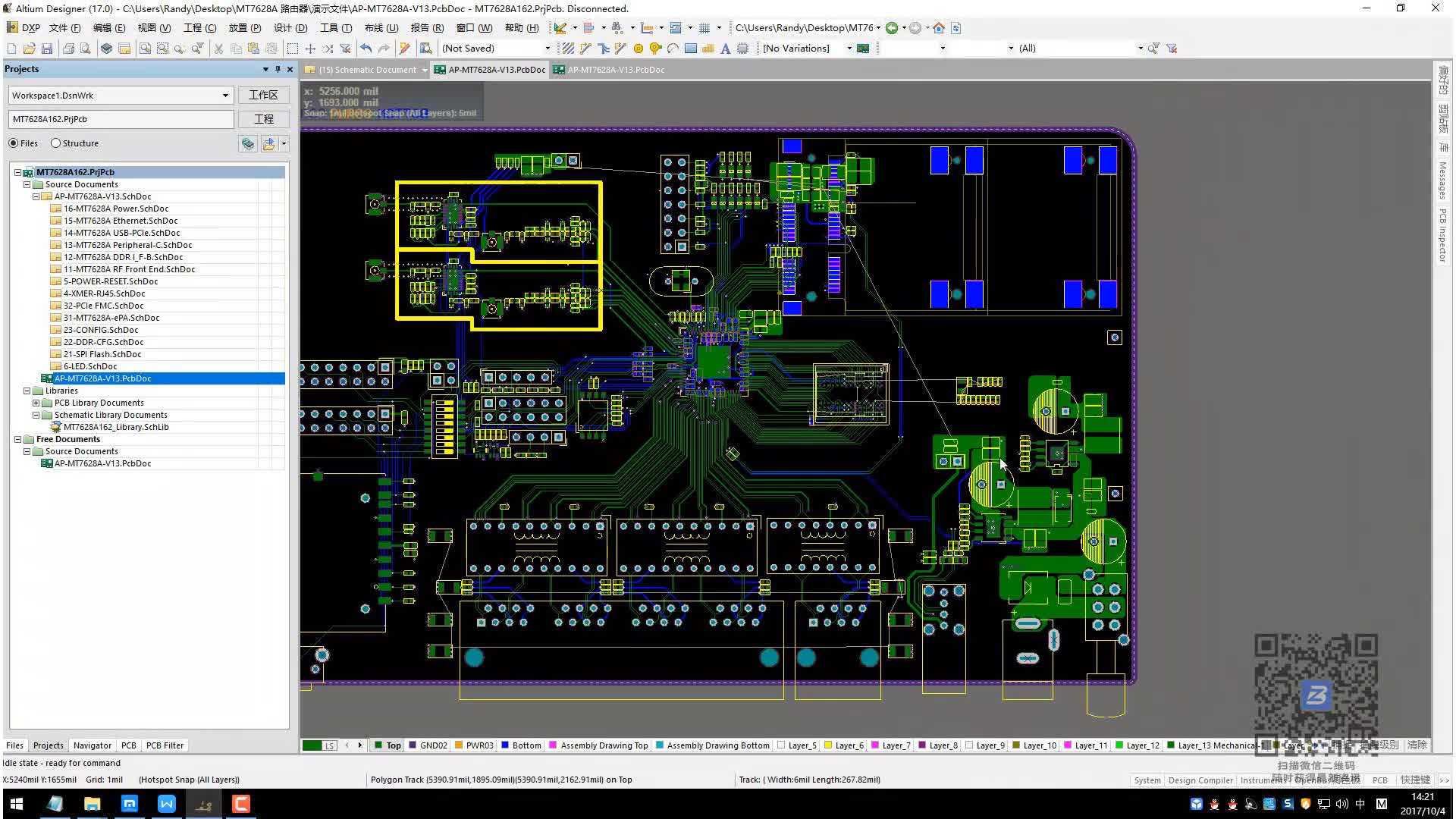The image size is (1456, 819).
Task: Open the 帮助 (H) menu
Action: (522, 28)
